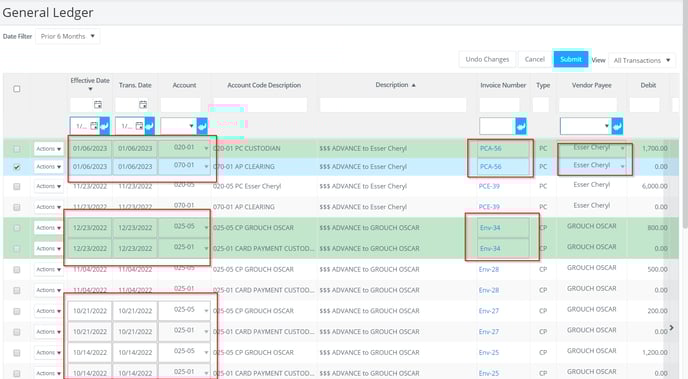Open Vendor Payee dropdown in 020-01 PC CUSTODIAN row
This screenshot has height=379, width=688.
point(622,149)
